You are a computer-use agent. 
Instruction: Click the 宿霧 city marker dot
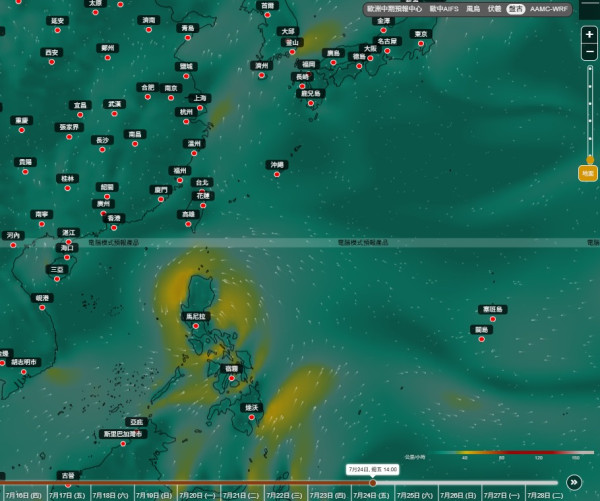pos(232,378)
